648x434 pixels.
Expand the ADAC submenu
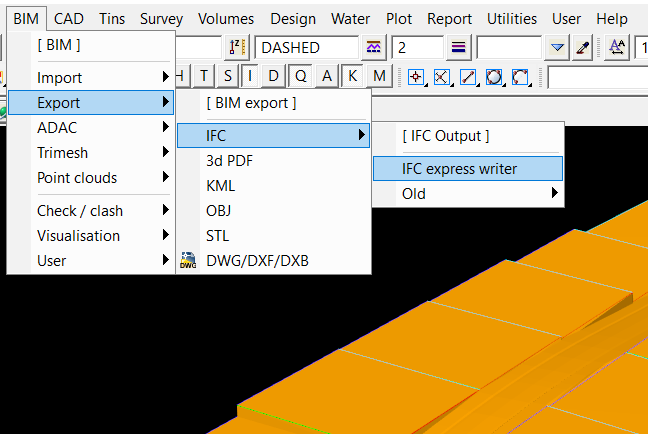pos(91,128)
